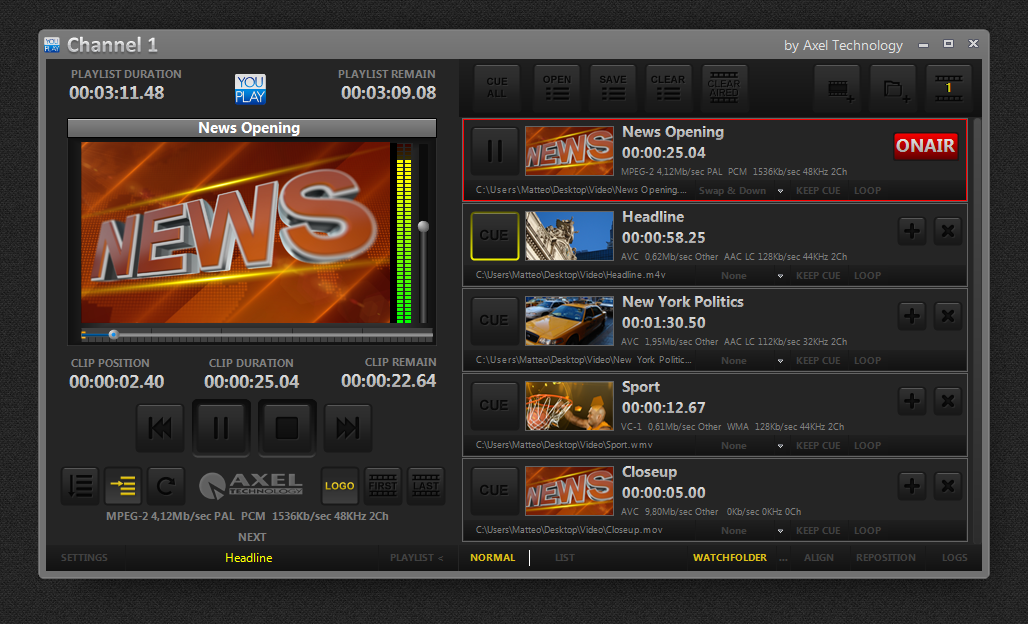Expand the Headline clip's None dropdown
This screenshot has width=1028, height=624.
pyautogui.click(x=748, y=276)
